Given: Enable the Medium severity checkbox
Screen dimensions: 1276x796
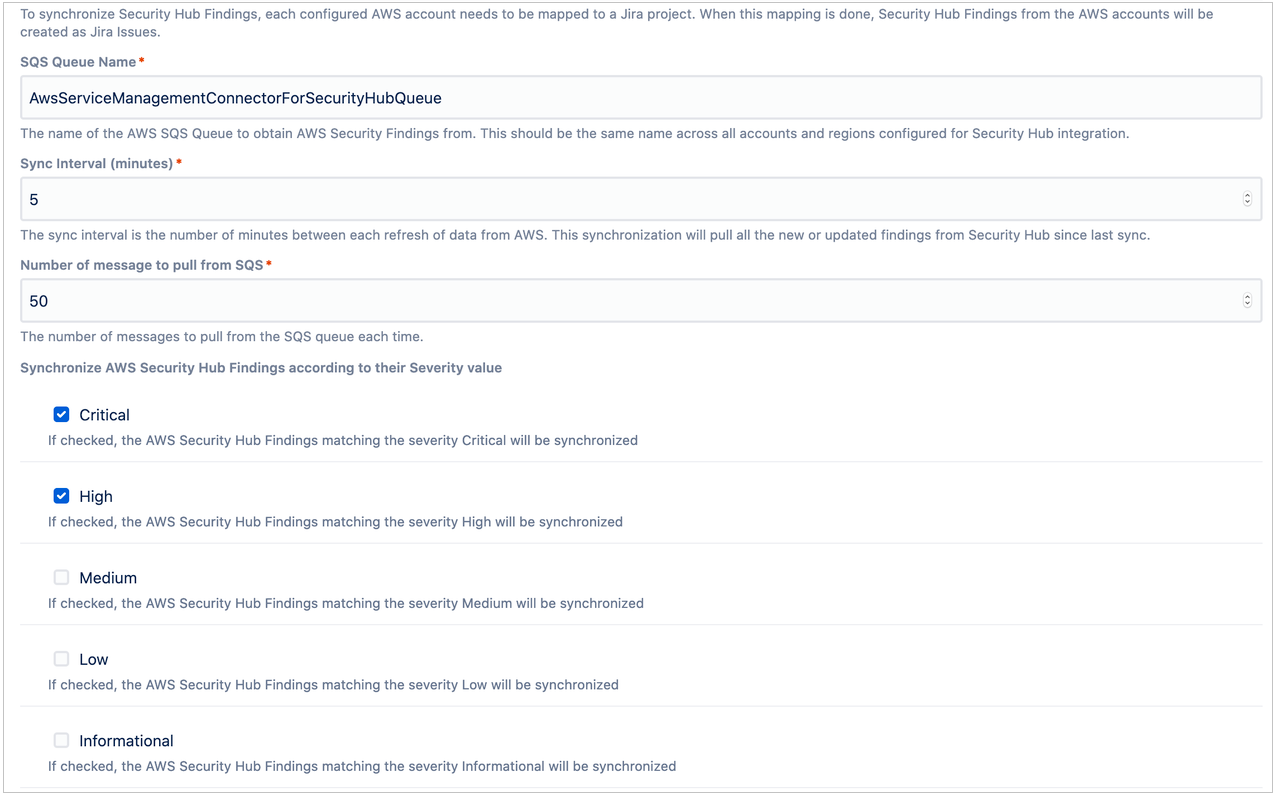Looking at the screenshot, I should 61,577.
